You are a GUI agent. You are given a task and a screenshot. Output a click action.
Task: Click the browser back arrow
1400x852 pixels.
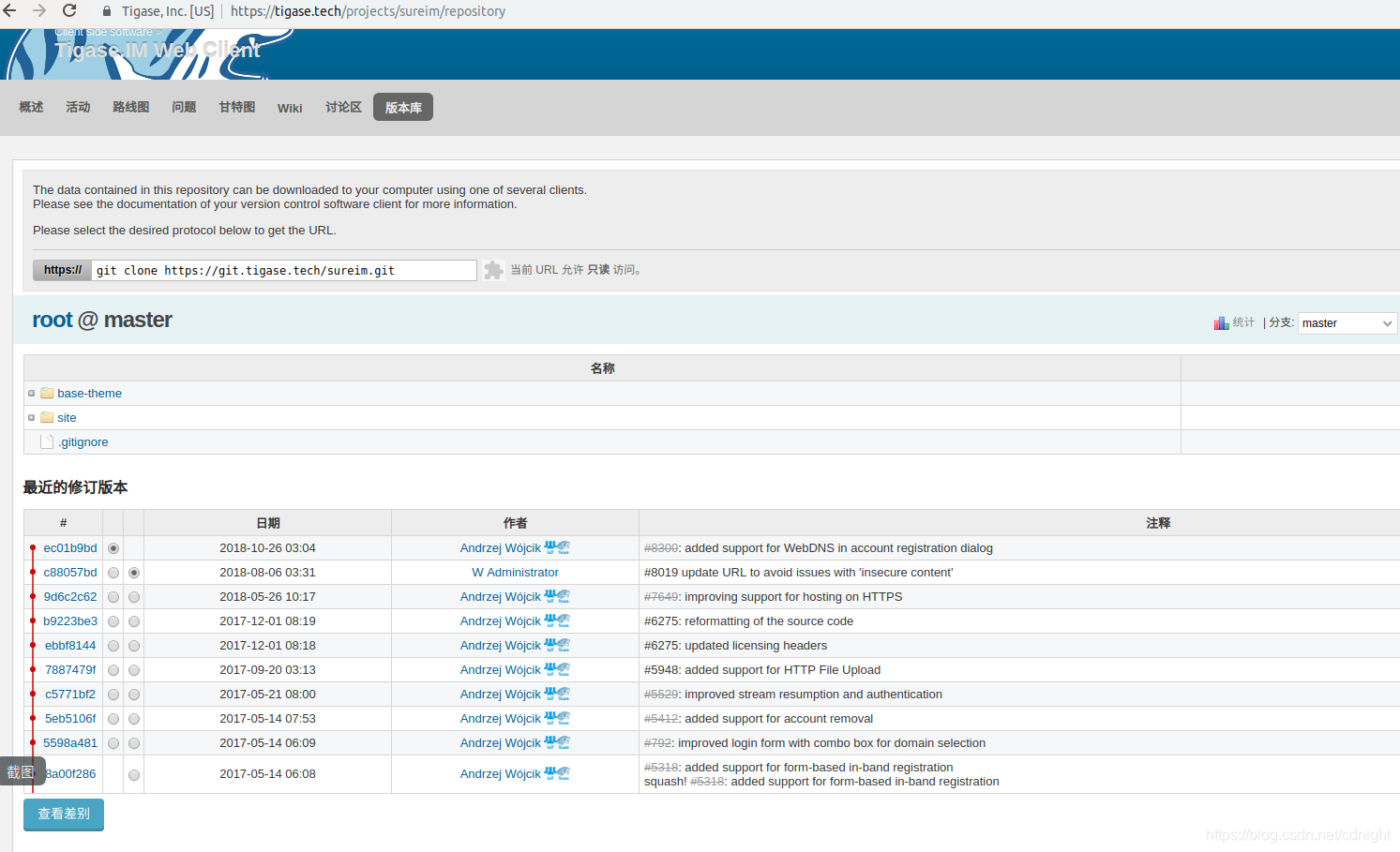[x=9, y=10]
